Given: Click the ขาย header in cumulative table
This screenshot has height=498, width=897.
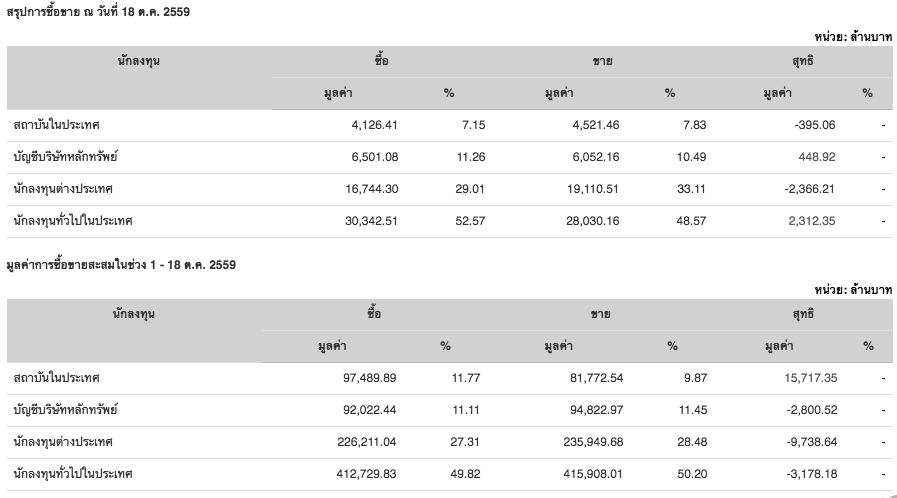Looking at the screenshot, I should (600, 314).
